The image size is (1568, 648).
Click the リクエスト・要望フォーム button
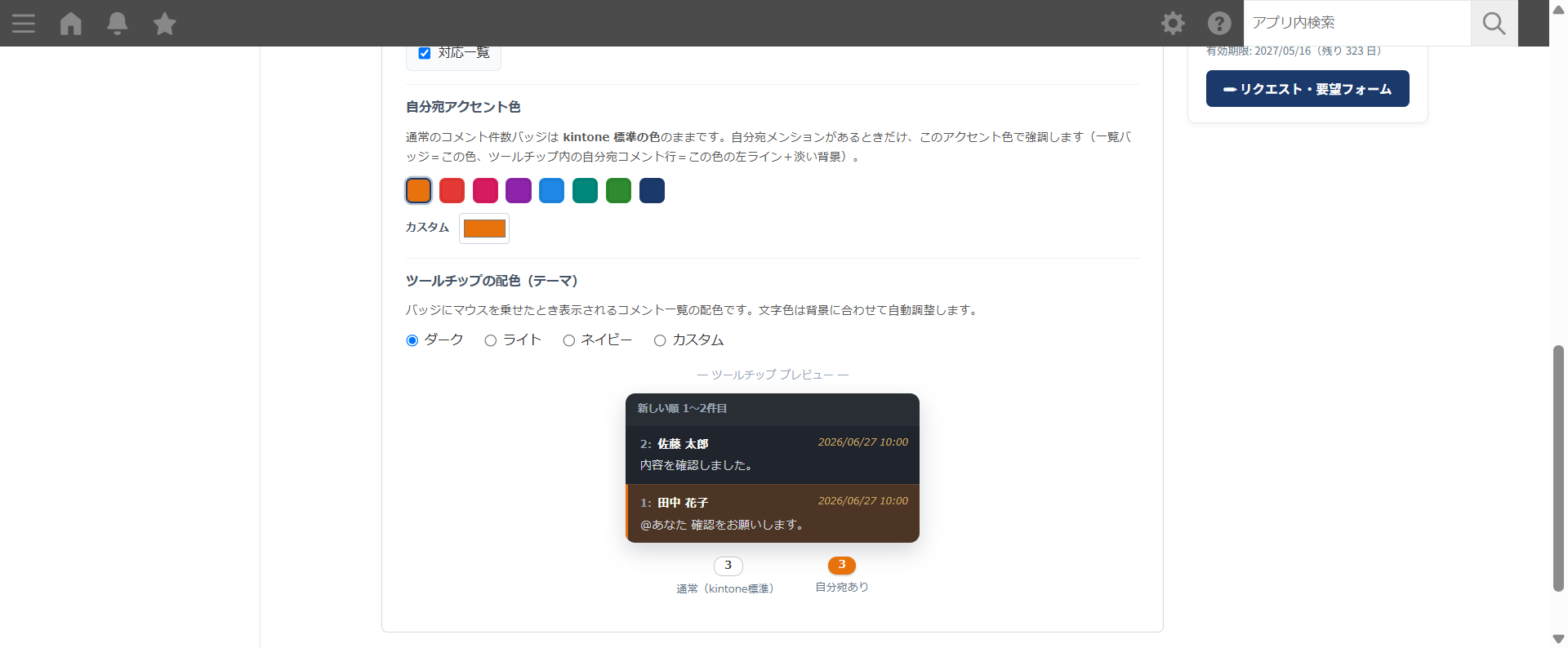(x=1307, y=88)
